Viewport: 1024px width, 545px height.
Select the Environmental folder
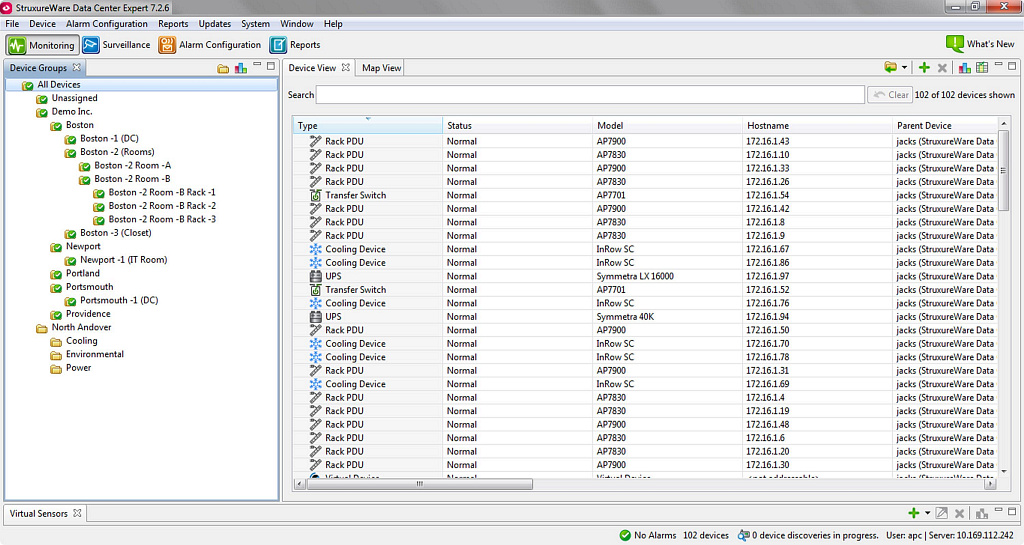click(x=95, y=354)
